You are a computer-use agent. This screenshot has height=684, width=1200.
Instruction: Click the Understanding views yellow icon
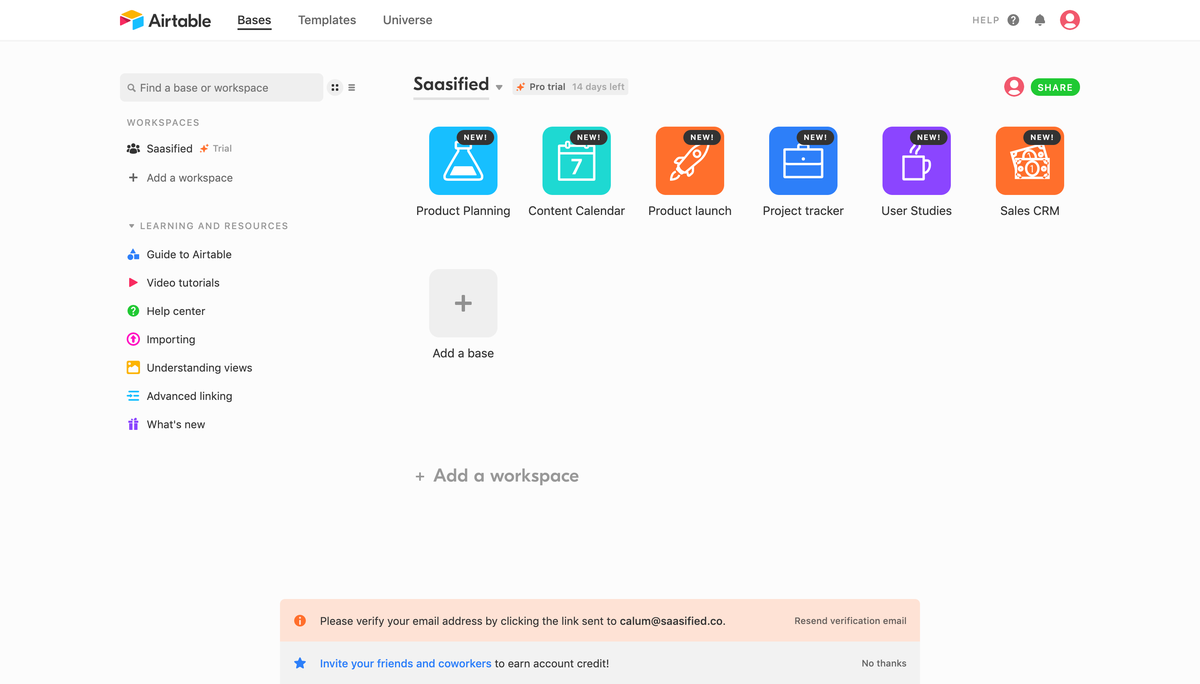click(x=133, y=368)
